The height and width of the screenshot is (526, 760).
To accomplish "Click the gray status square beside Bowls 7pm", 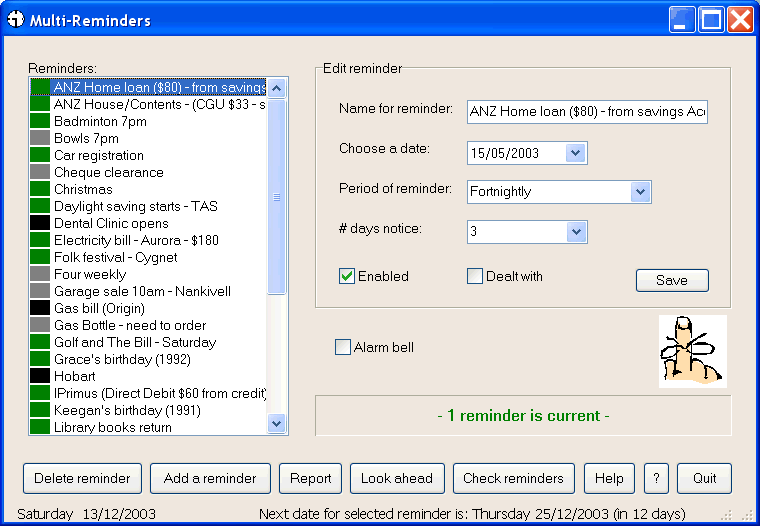I will (40, 138).
